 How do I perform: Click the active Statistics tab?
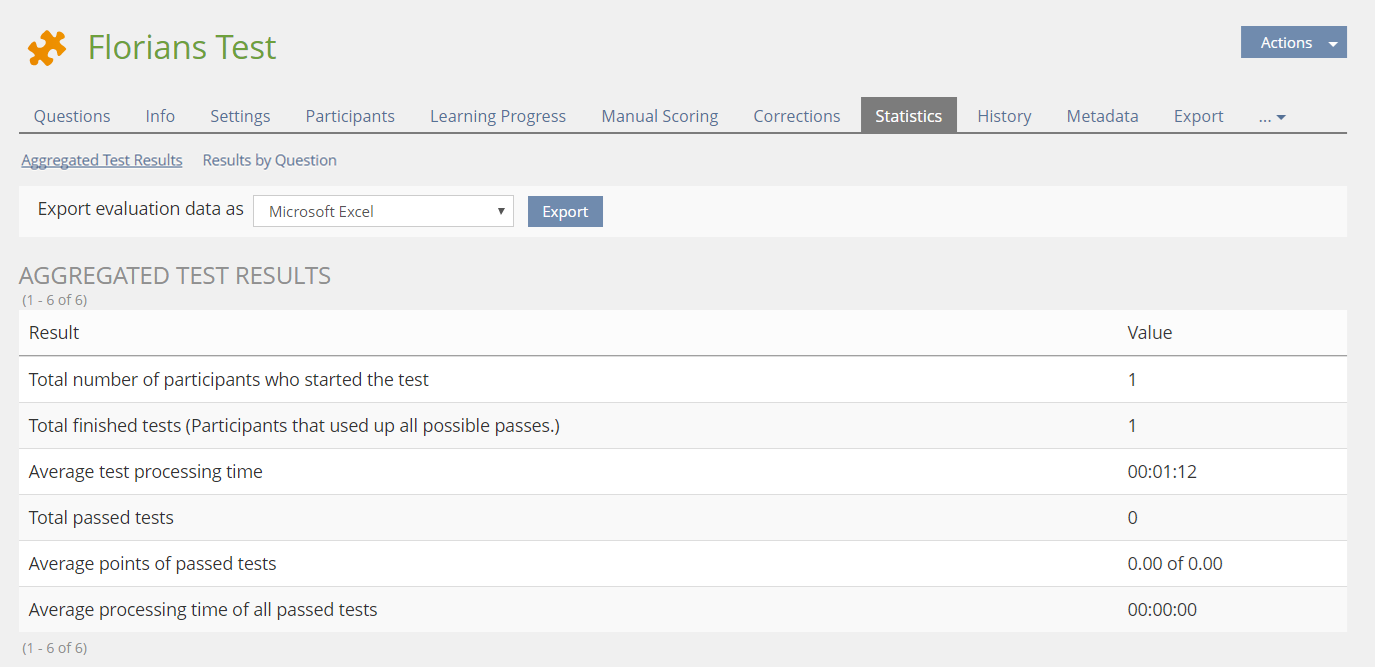[x=908, y=116]
